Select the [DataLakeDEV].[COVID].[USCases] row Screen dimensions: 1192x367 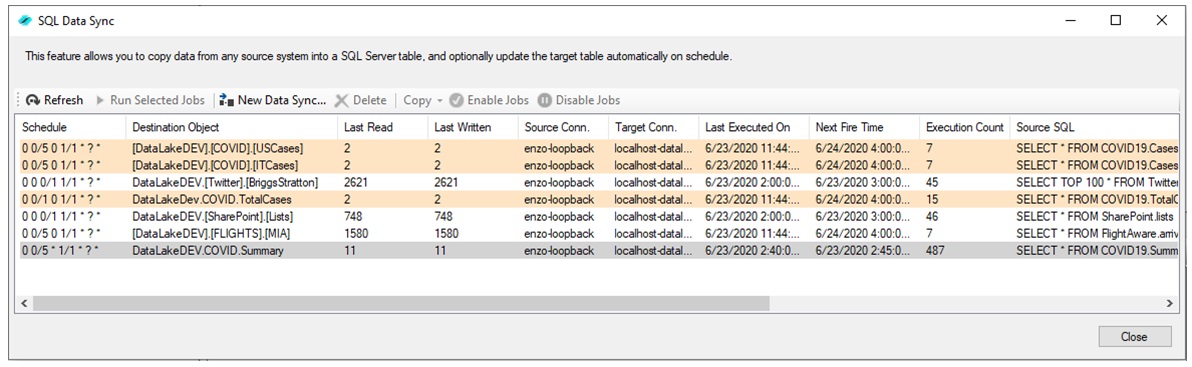pyautogui.click(x=599, y=148)
